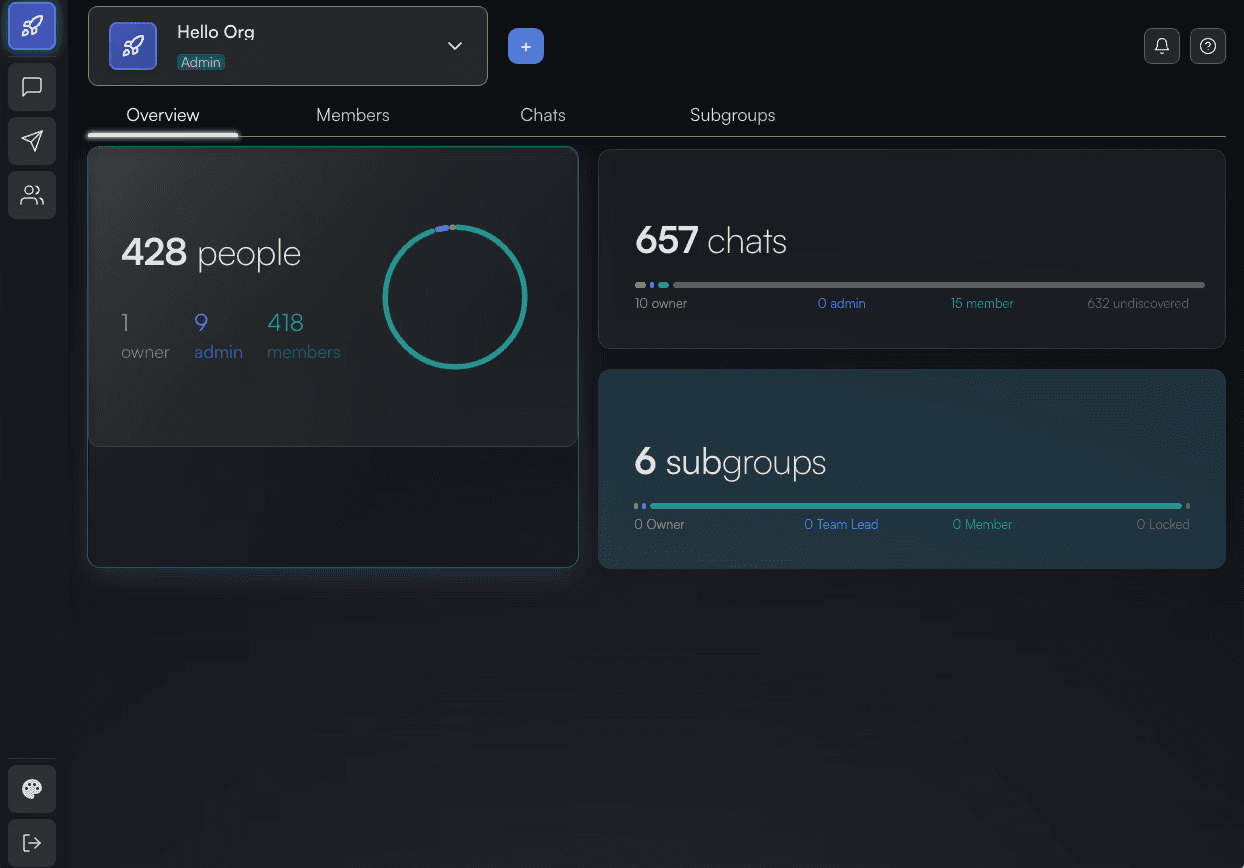1244x868 pixels.
Task: Switch to the Members tab
Action: [353, 115]
